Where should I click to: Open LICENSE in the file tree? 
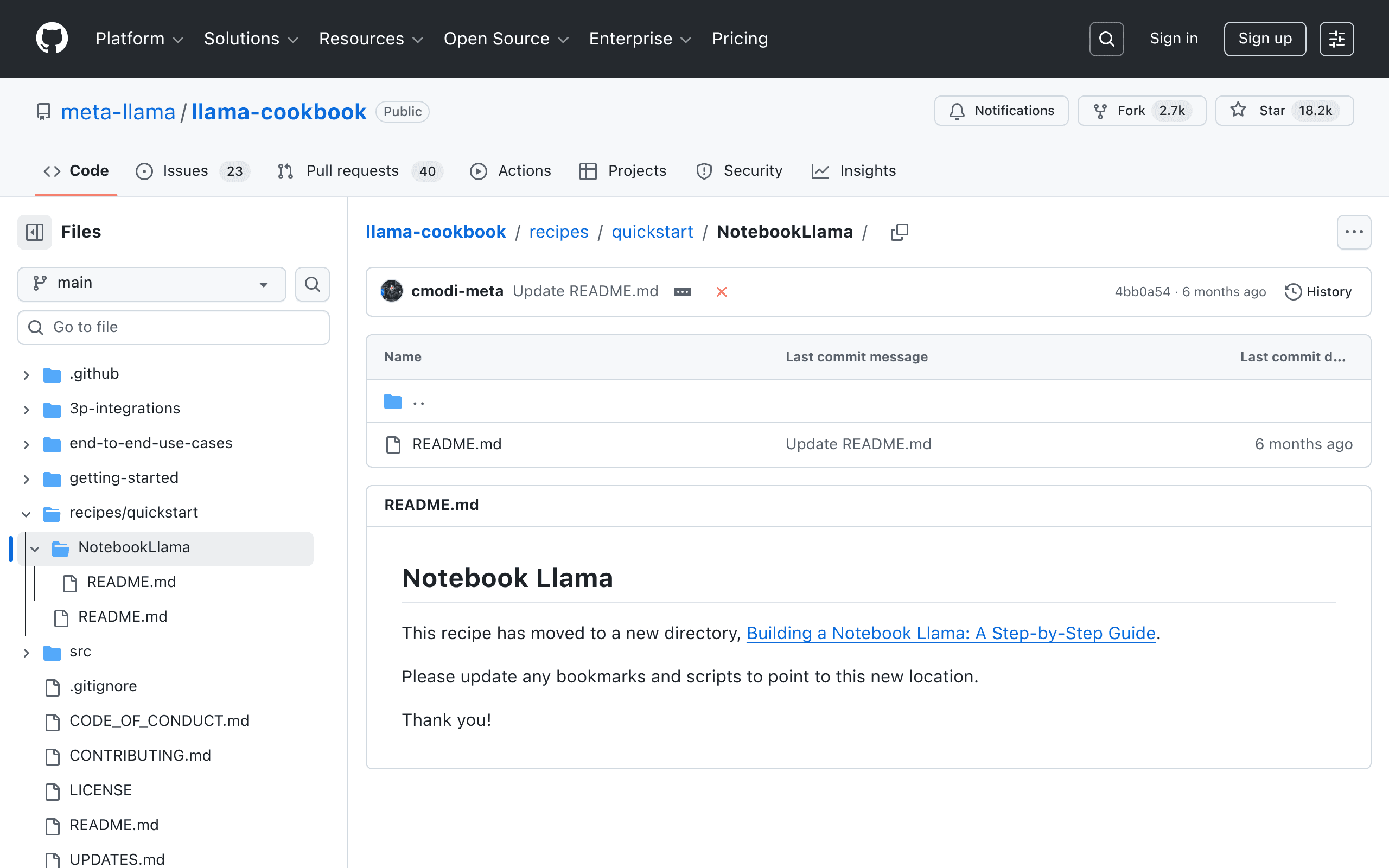click(100, 790)
